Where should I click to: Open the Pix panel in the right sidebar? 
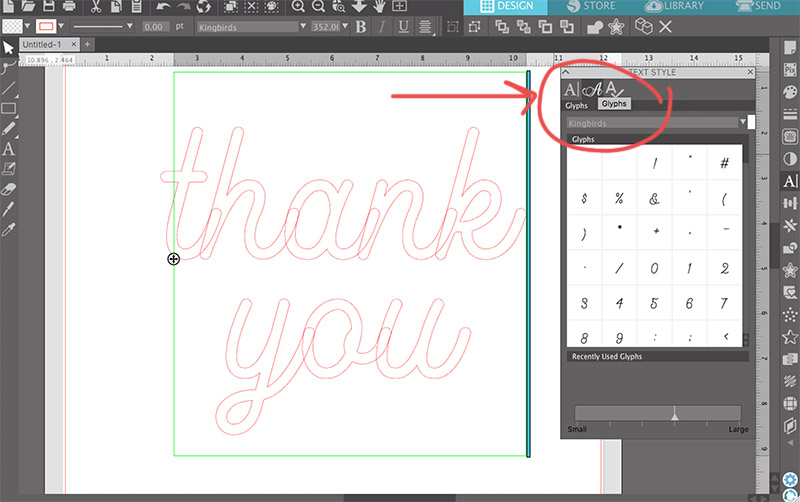click(x=790, y=70)
